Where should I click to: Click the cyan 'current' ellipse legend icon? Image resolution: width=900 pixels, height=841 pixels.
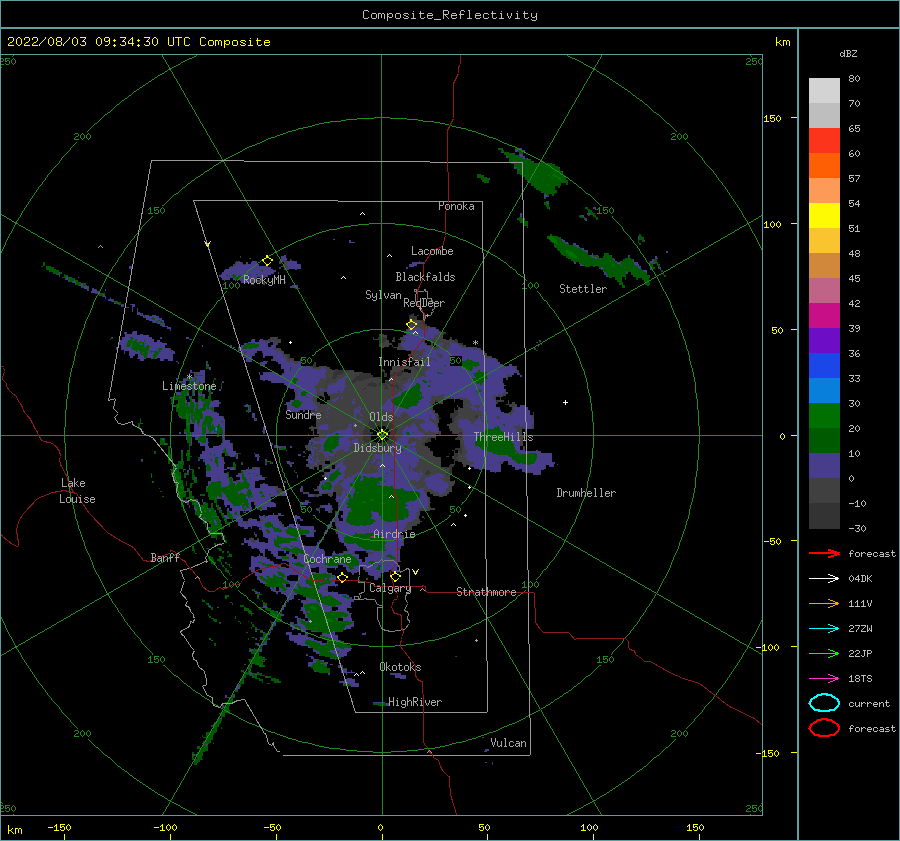point(824,703)
